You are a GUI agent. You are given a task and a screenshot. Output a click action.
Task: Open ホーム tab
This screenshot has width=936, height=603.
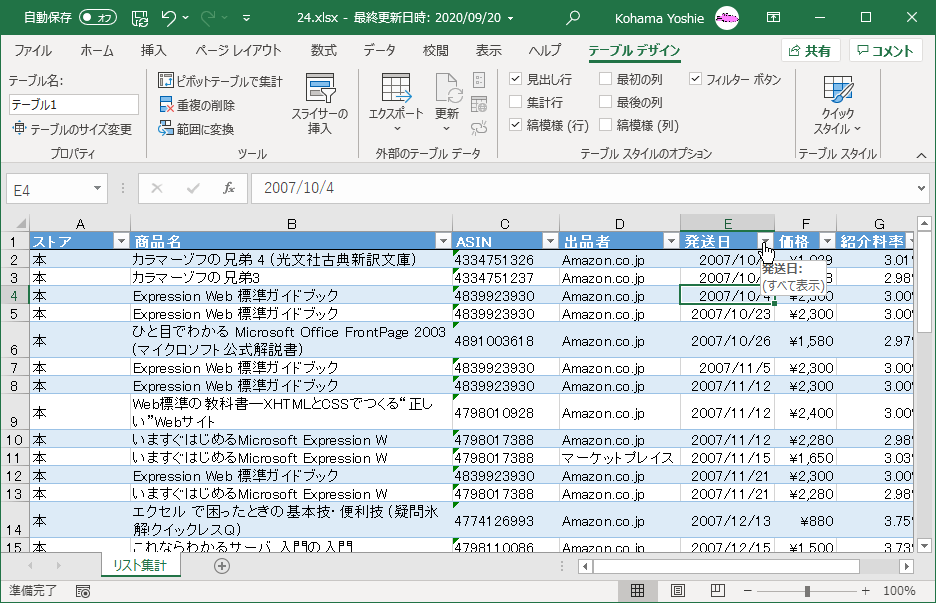tap(97, 51)
